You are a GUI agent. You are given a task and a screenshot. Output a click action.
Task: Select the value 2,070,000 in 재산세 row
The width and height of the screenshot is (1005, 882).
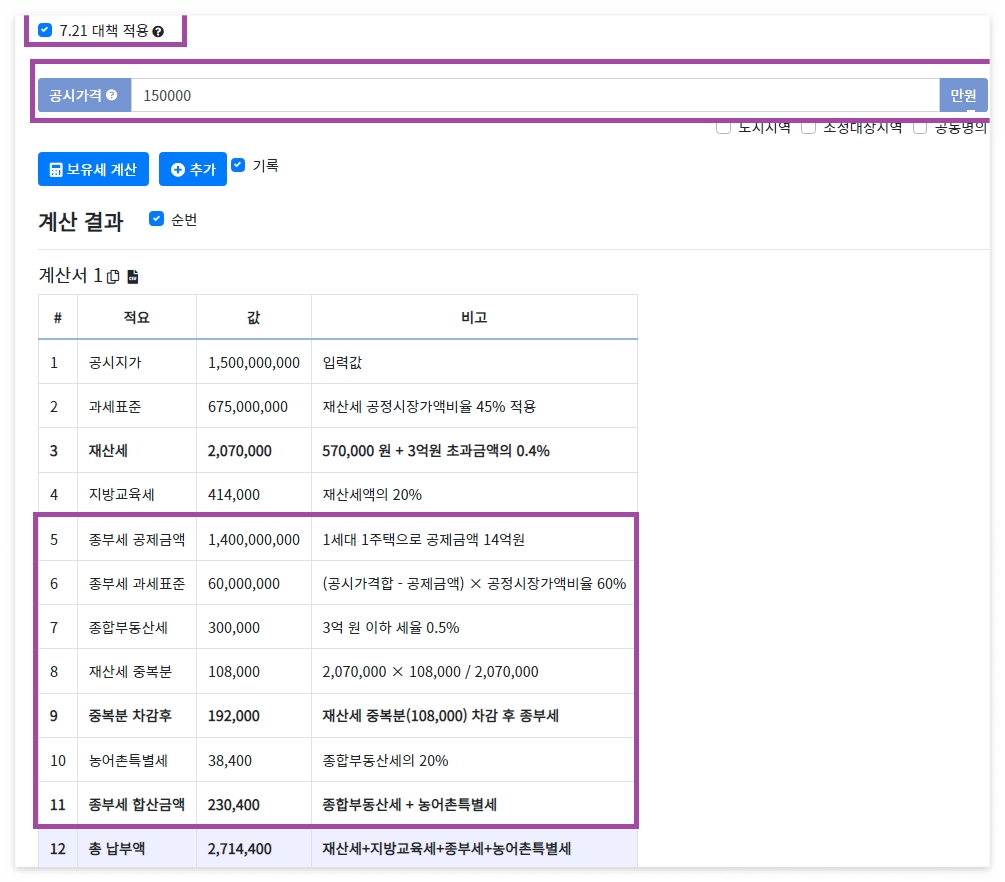point(240,451)
